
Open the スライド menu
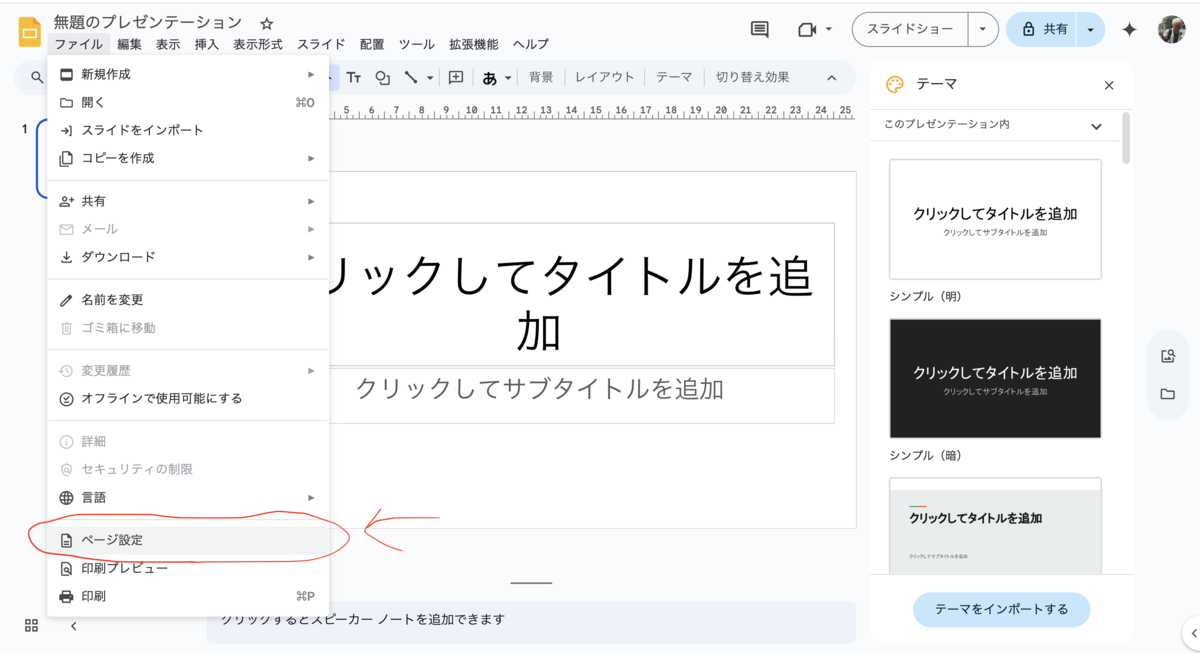pyautogui.click(x=321, y=45)
